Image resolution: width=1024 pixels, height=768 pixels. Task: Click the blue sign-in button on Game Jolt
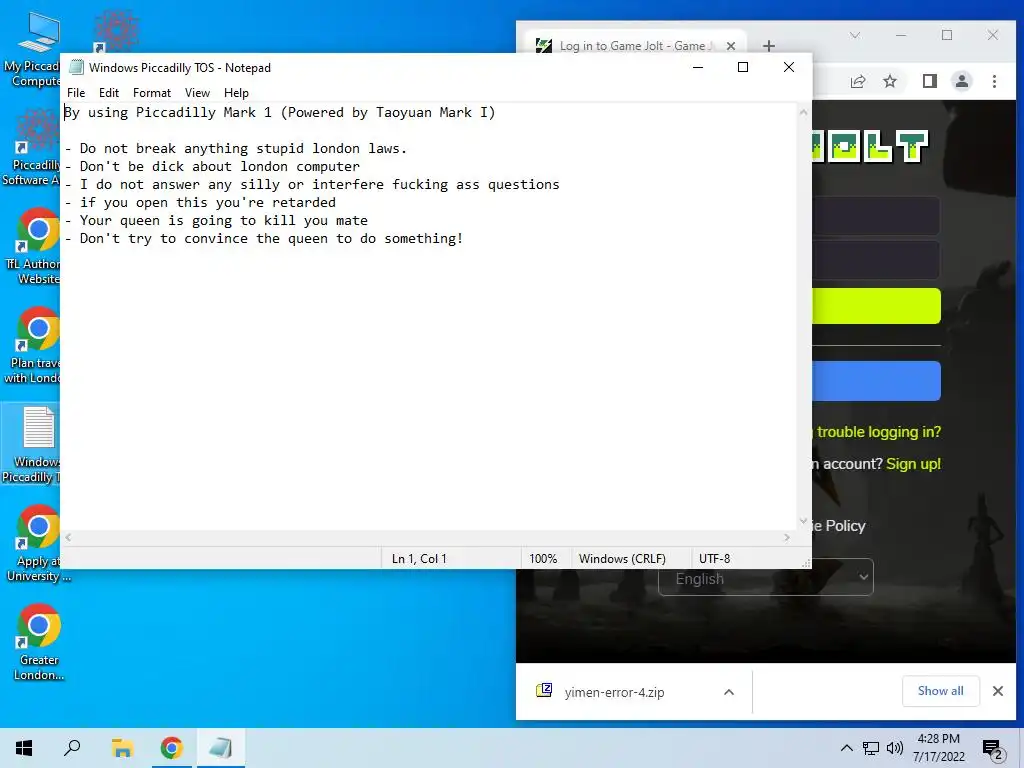coord(876,381)
